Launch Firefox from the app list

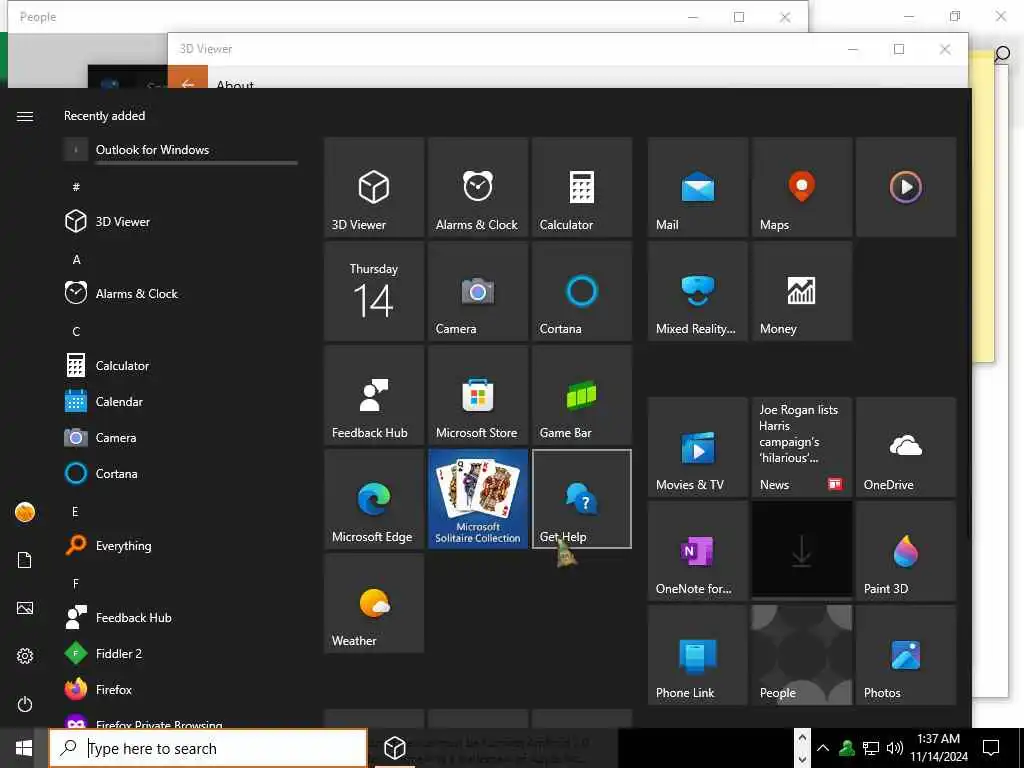coord(181,689)
